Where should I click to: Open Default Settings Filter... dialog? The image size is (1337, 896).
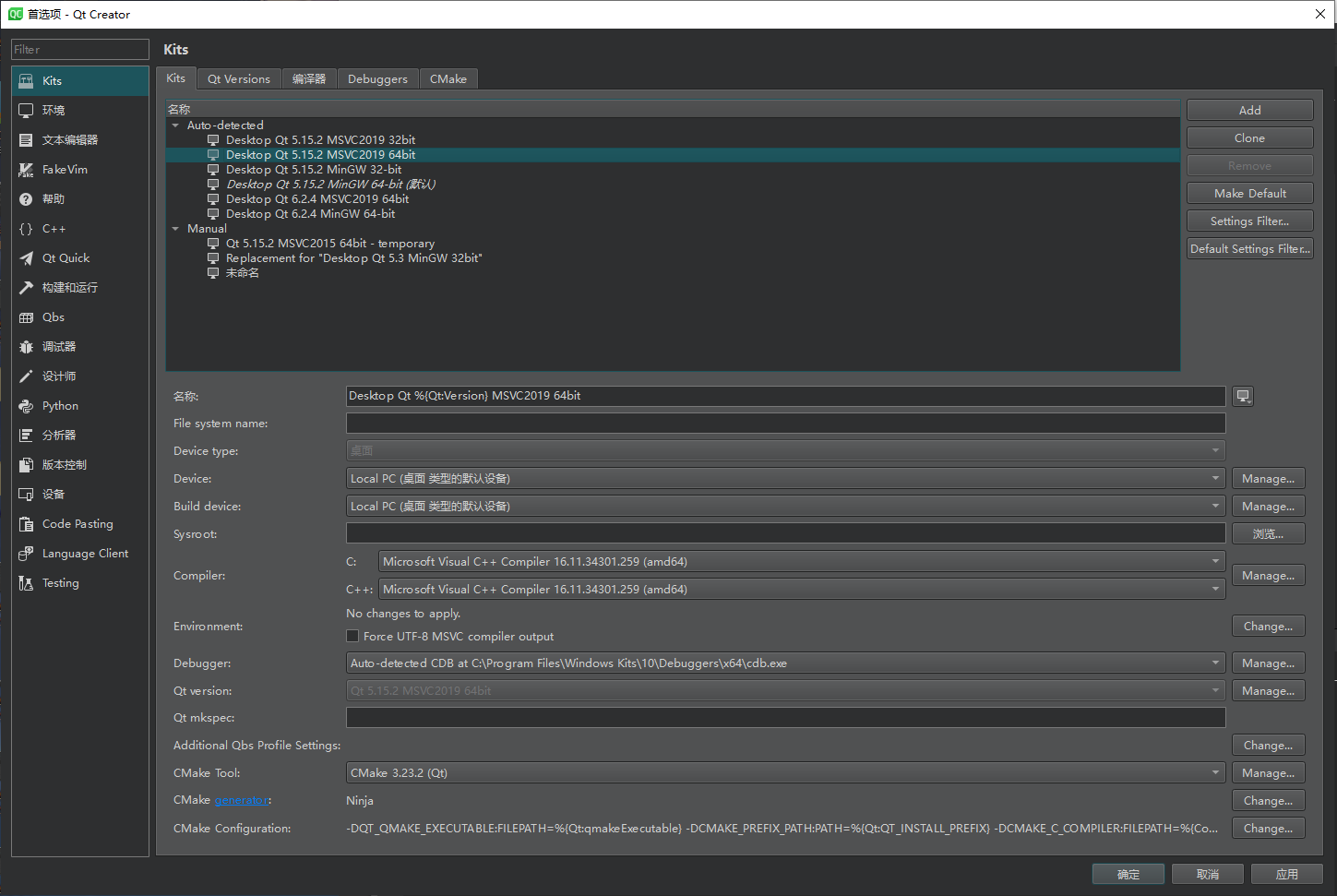(x=1250, y=249)
